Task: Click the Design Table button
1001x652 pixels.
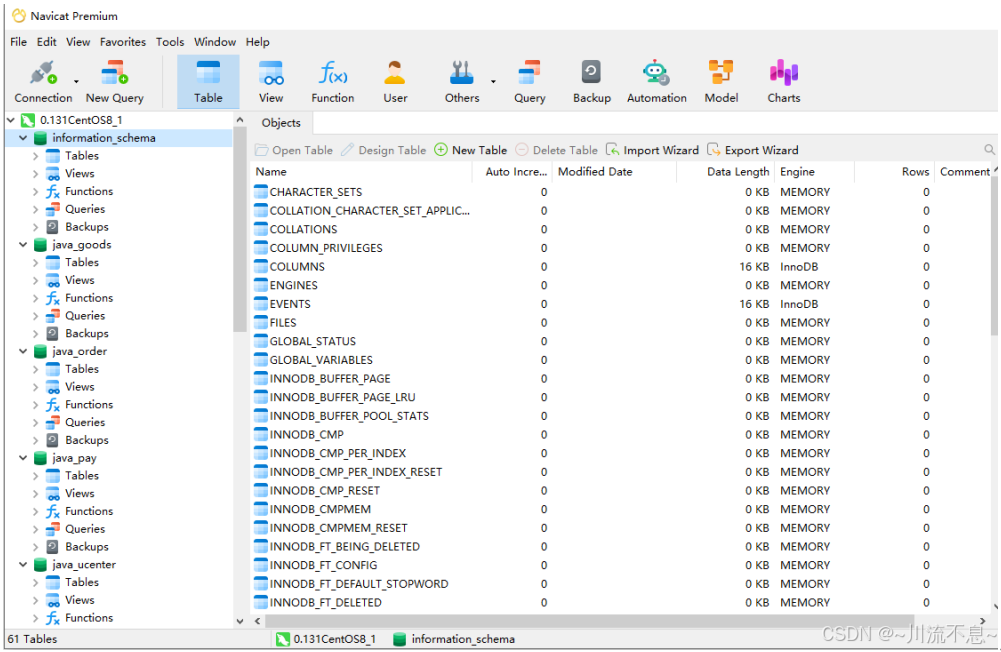Action: click(384, 150)
